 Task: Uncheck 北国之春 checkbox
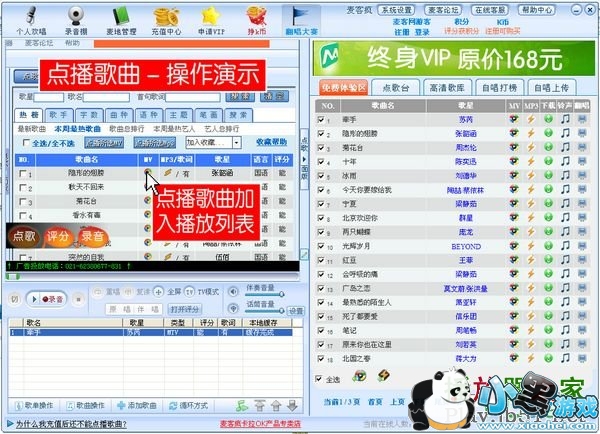pyautogui.click(x=321, y=359)
